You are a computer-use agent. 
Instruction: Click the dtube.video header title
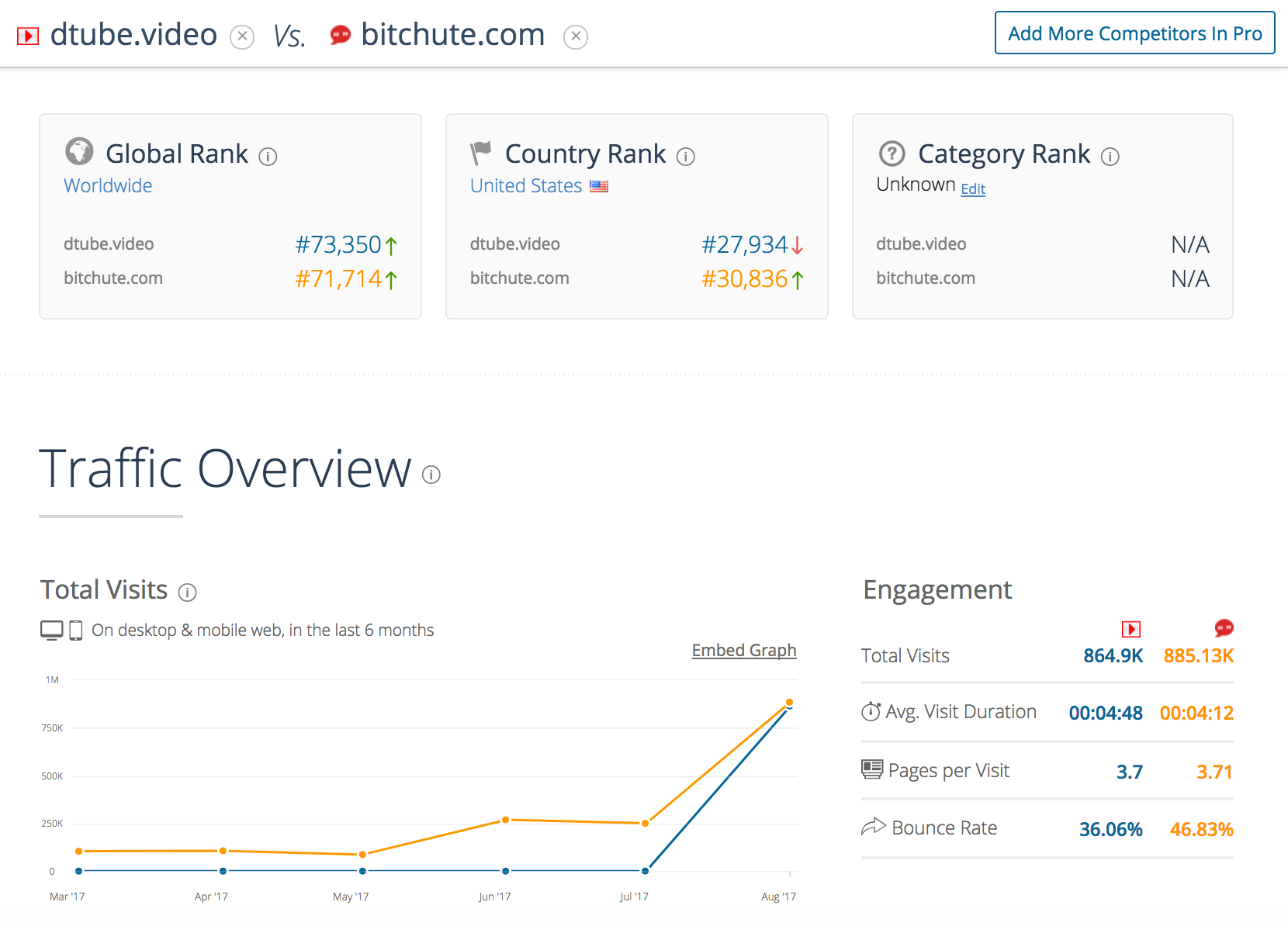tap(133, 35)
